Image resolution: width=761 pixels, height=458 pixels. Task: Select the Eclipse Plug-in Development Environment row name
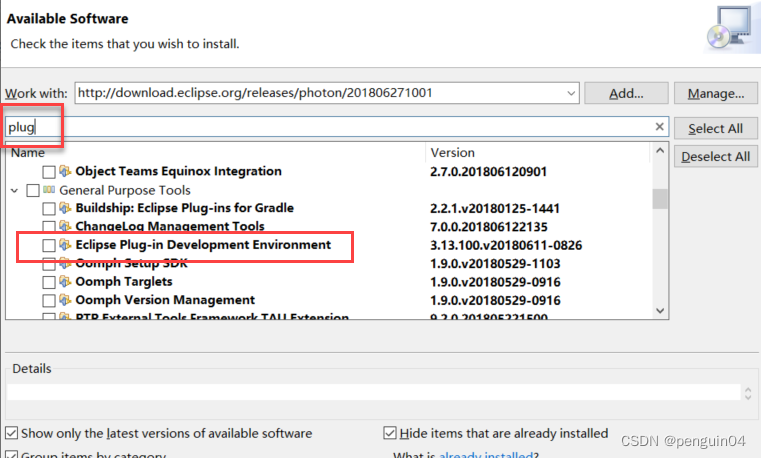coord(203,245)
